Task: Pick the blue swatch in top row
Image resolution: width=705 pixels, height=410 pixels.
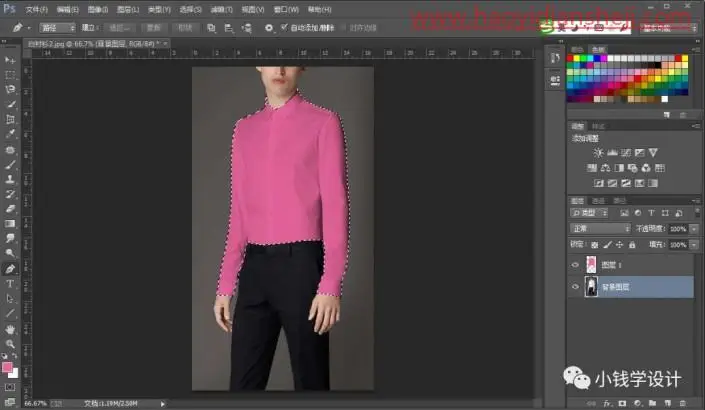Action: 597,58
